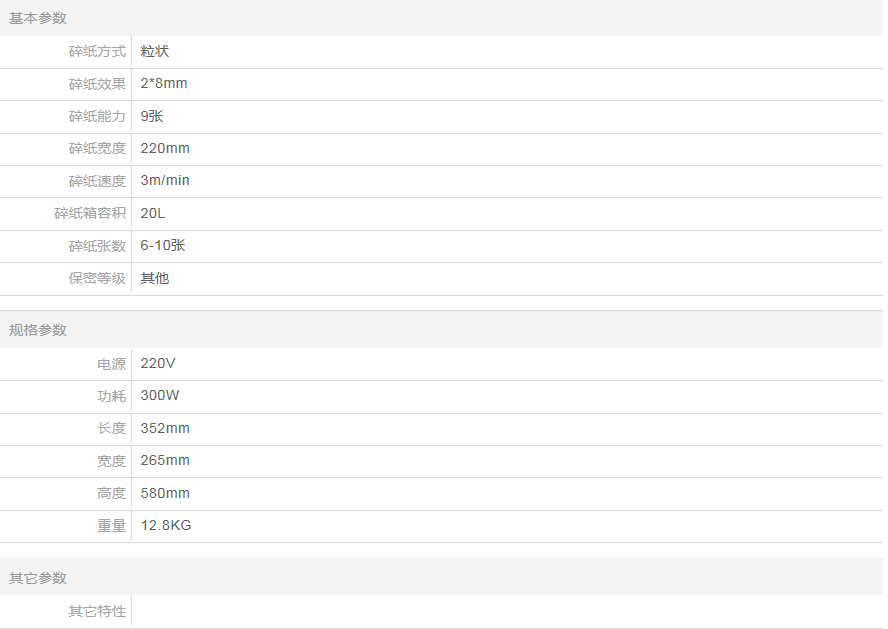Select the 长度 label
The height and width of the screenshot is (629, 888).
111,428
